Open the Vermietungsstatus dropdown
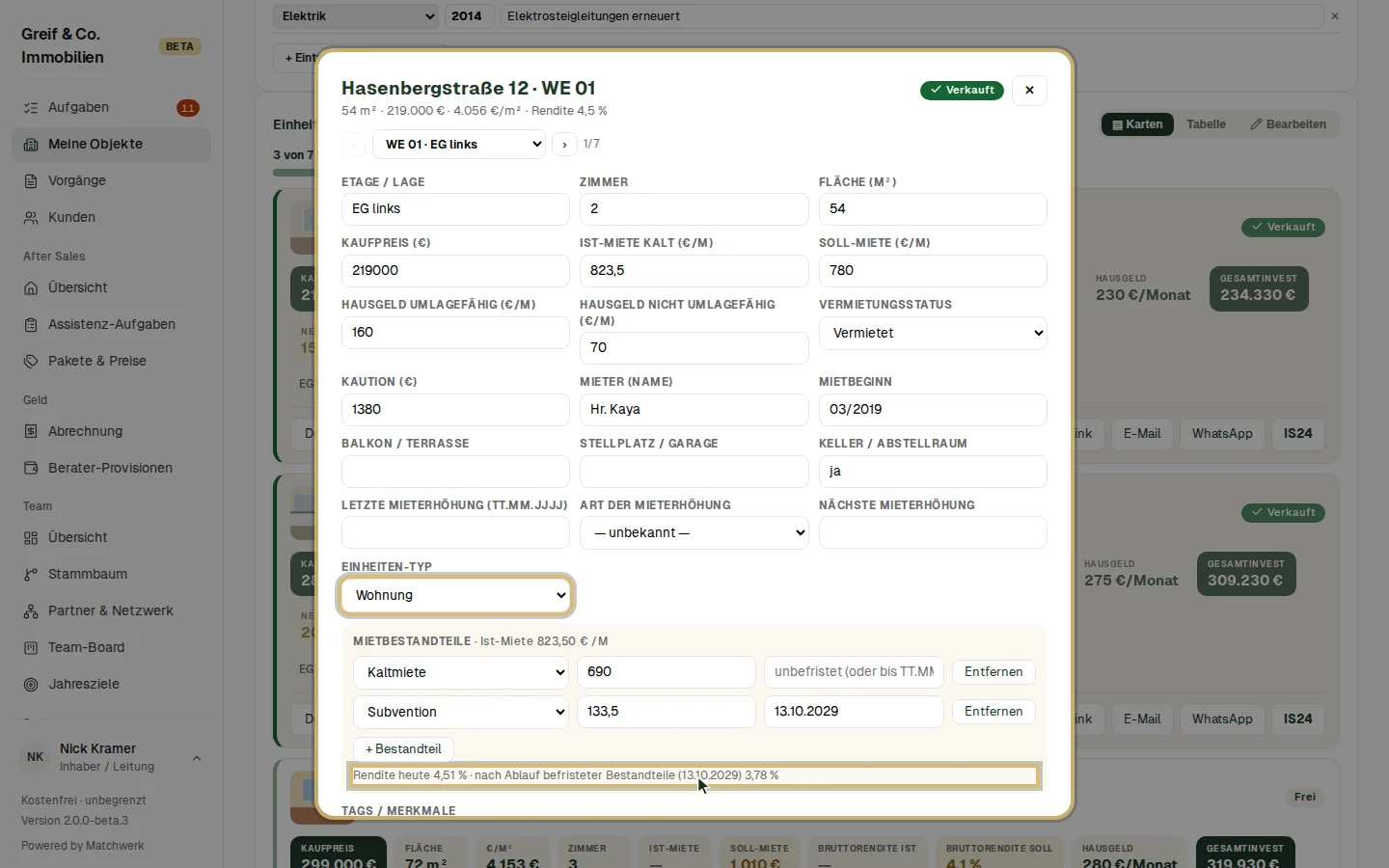The height and width of the screenshot is (868, 1389). coord(933,333)
